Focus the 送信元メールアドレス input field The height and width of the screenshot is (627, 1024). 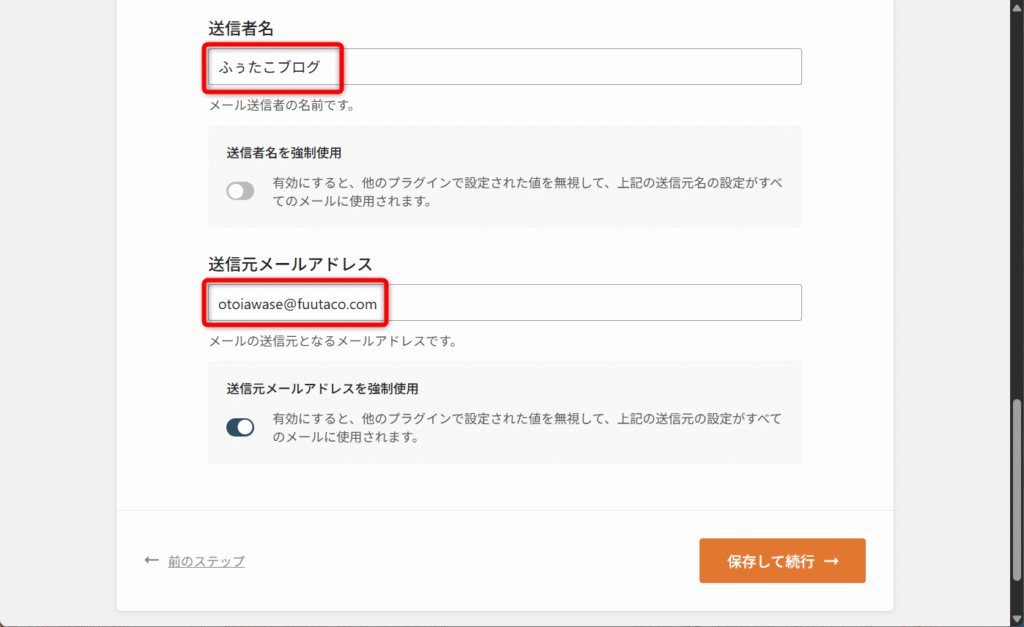(590, 303)
